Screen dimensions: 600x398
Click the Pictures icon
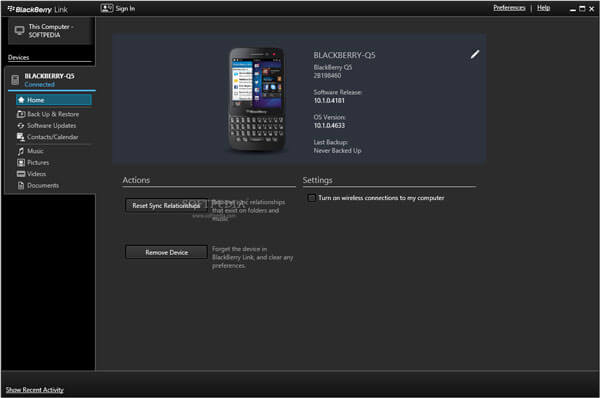[21, 163]
